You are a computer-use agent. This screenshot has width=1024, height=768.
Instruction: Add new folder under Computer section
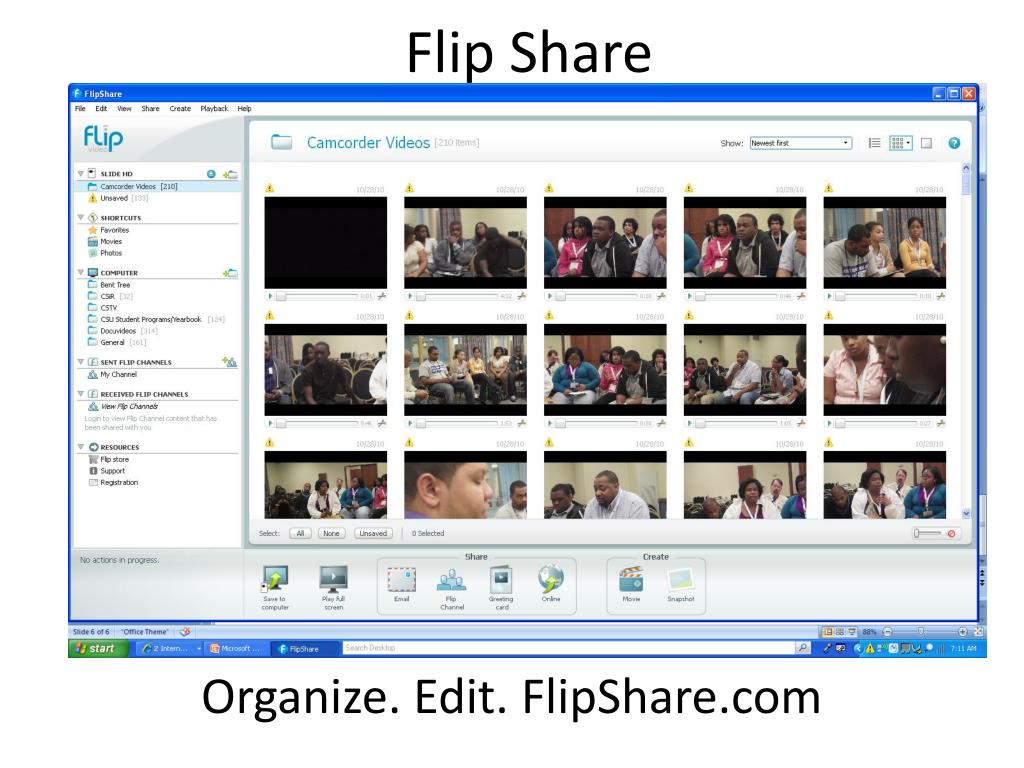click(x=230, y=273)
